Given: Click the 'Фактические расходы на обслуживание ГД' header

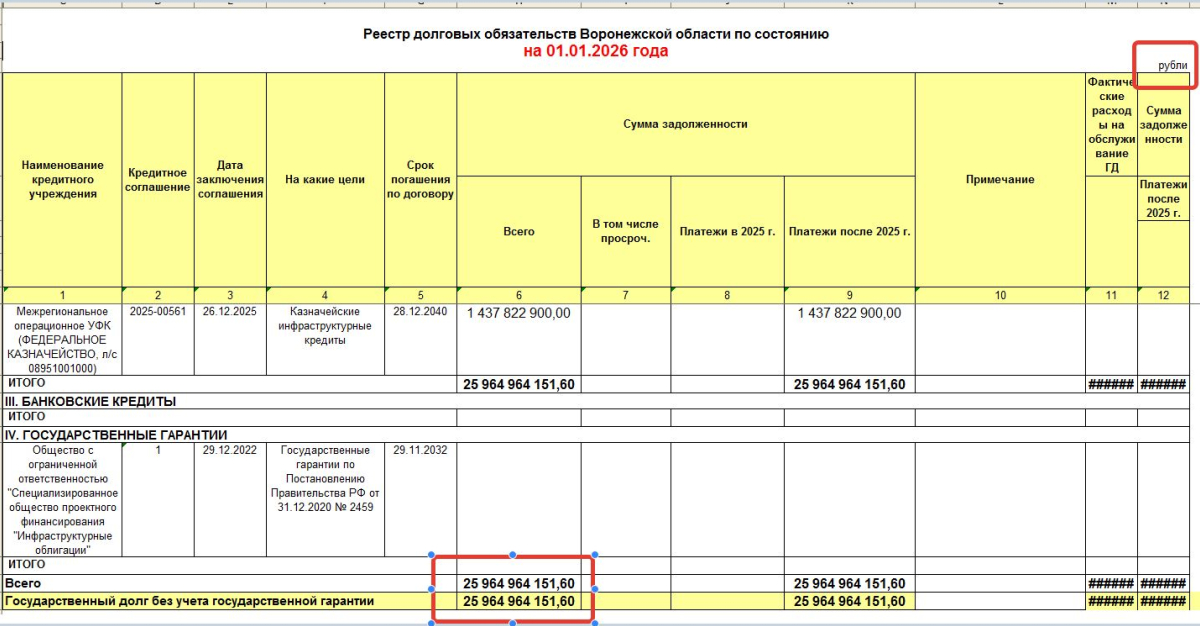Looking at the screenshot, I should click(x=1111, y=124).
